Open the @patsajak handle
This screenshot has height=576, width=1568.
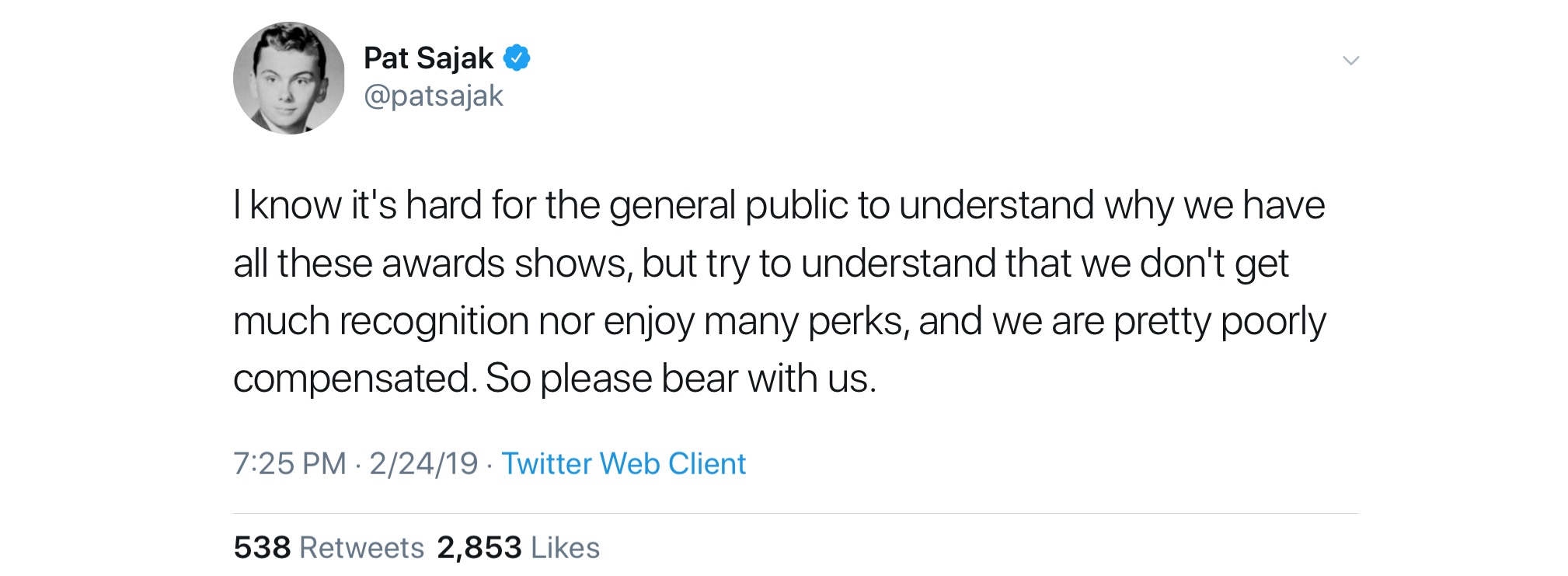pyautogui.click(x=434, y=96)
